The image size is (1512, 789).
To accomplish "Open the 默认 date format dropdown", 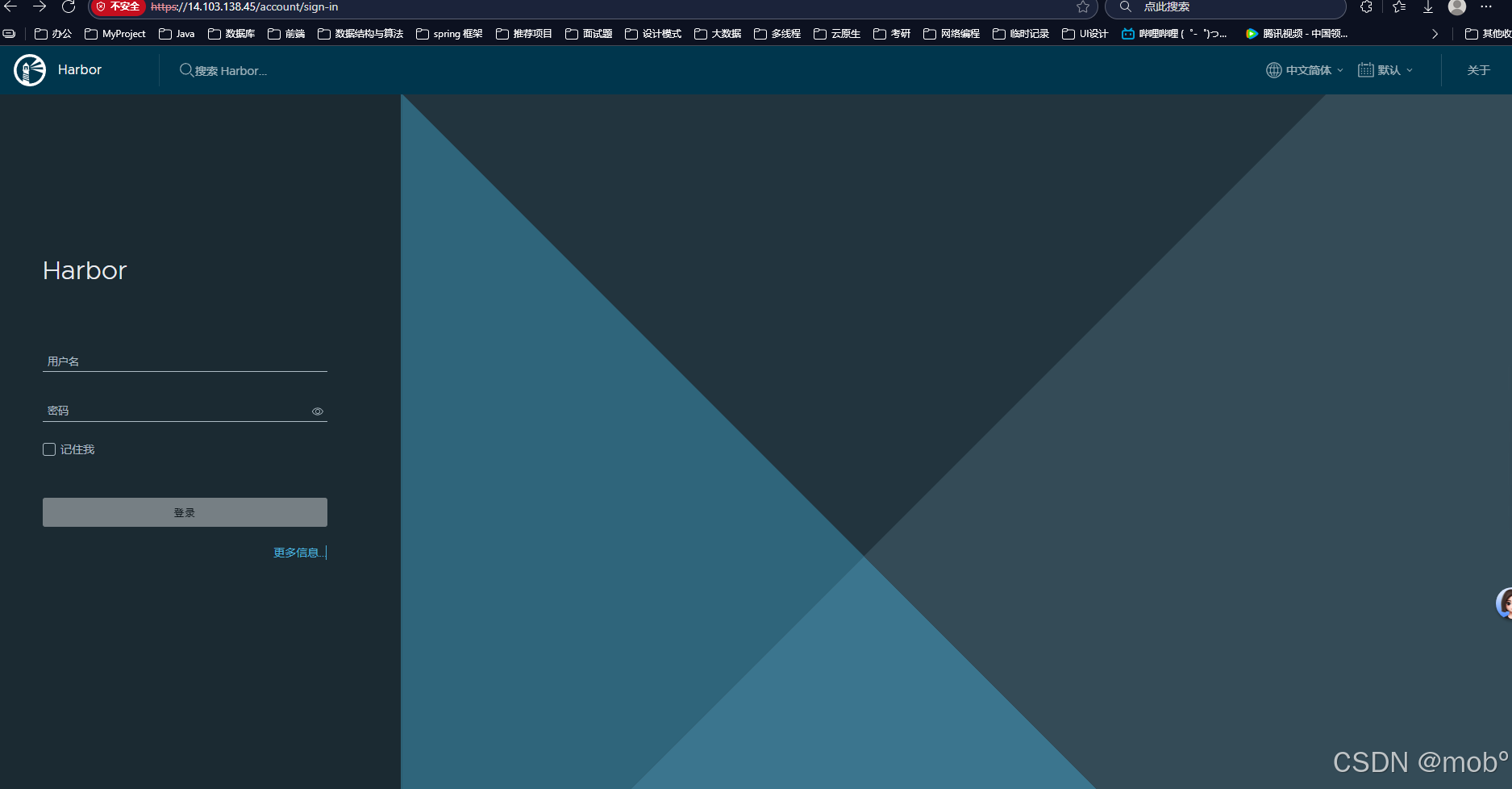I will 1385,70.
